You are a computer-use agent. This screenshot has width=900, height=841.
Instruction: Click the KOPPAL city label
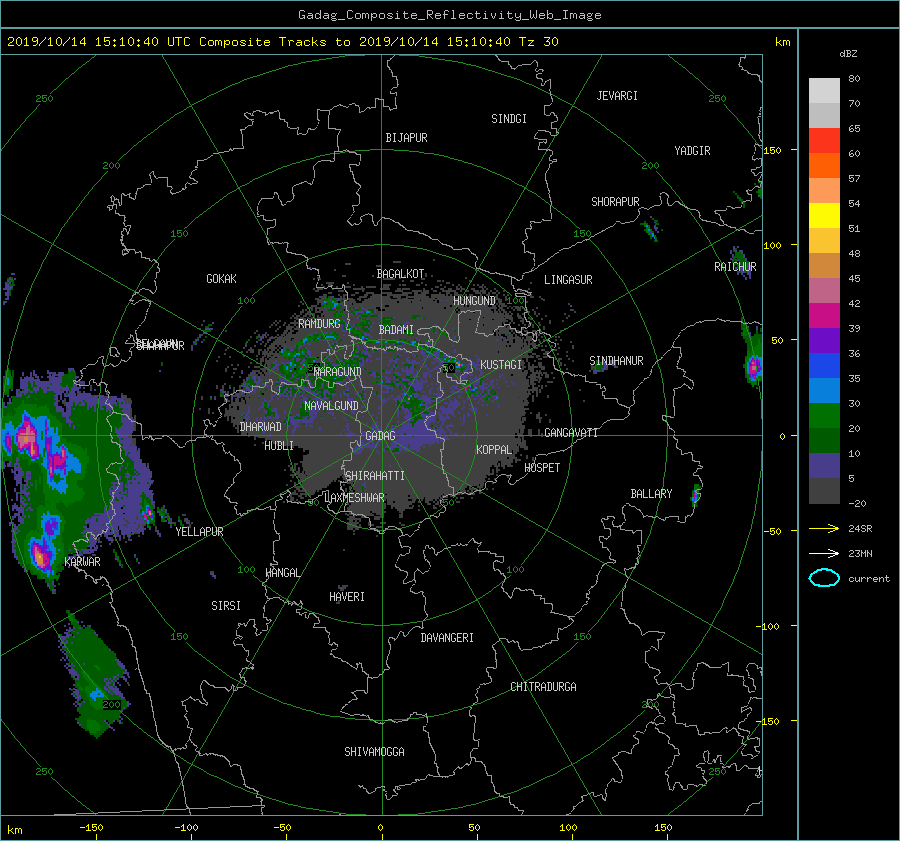494,449
